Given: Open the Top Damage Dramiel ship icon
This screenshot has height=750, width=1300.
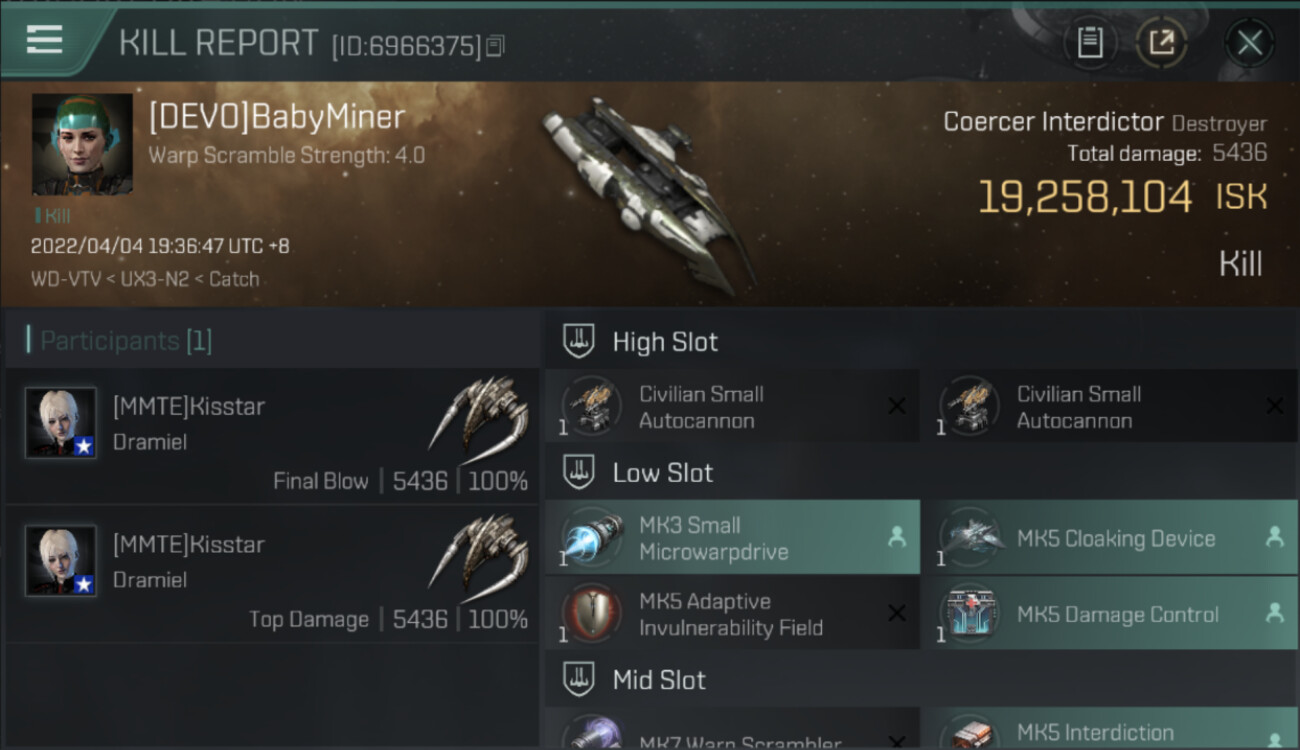Looking at the screenshot, I should [479, 553].
